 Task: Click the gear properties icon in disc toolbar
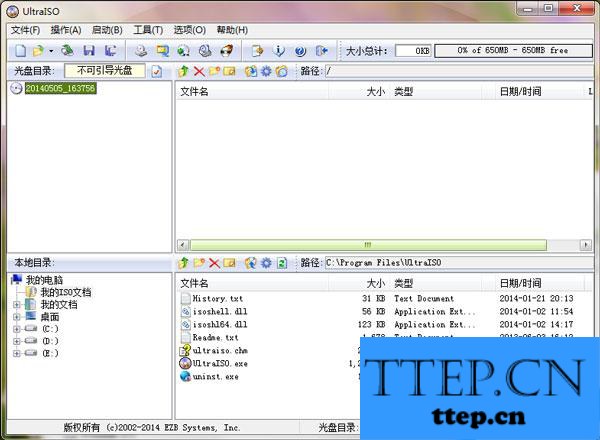tap(266, 71)
